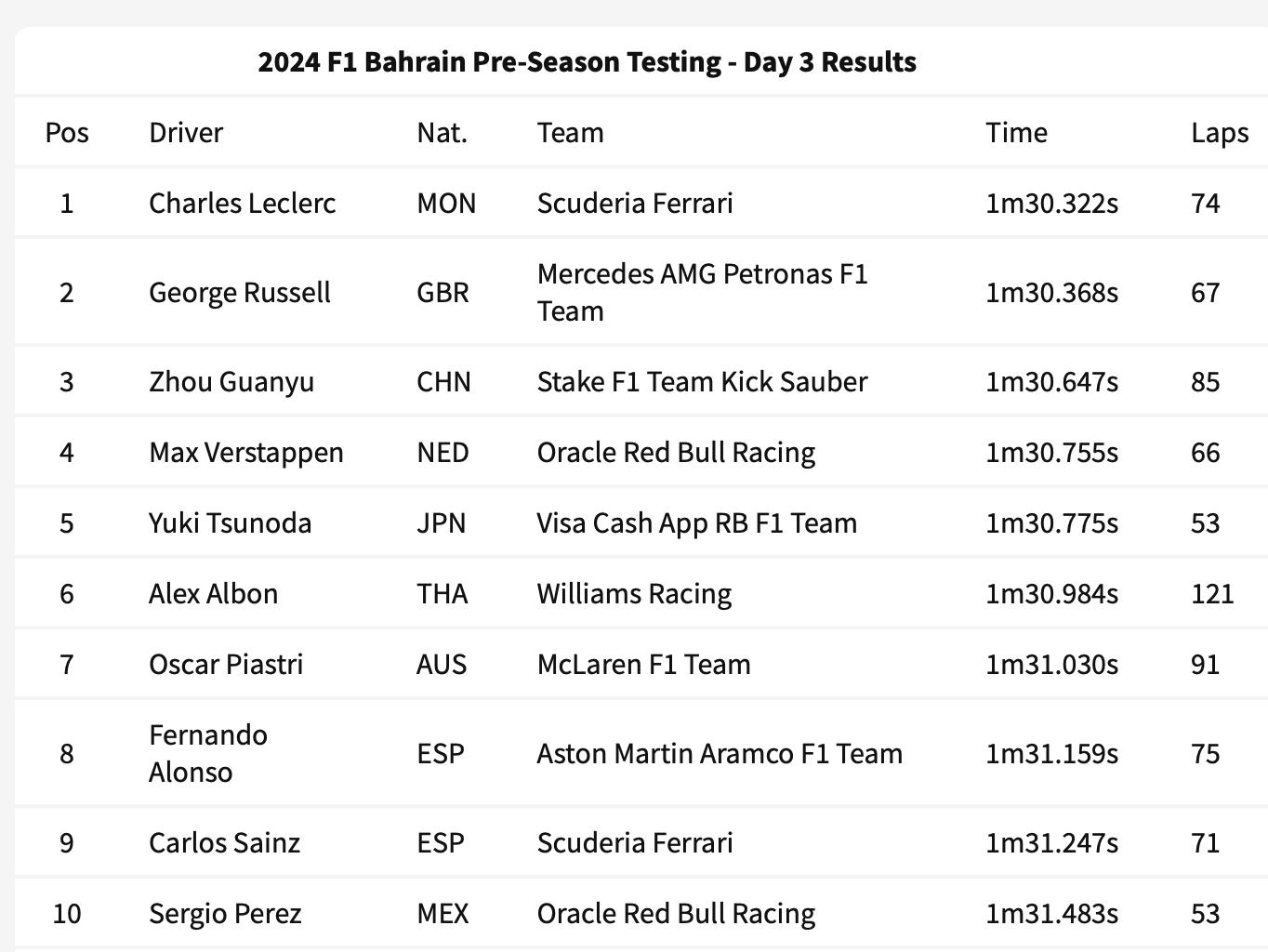Select the Yuki Tsunoda row name
1268x952 pixels.
click(230, 522)
